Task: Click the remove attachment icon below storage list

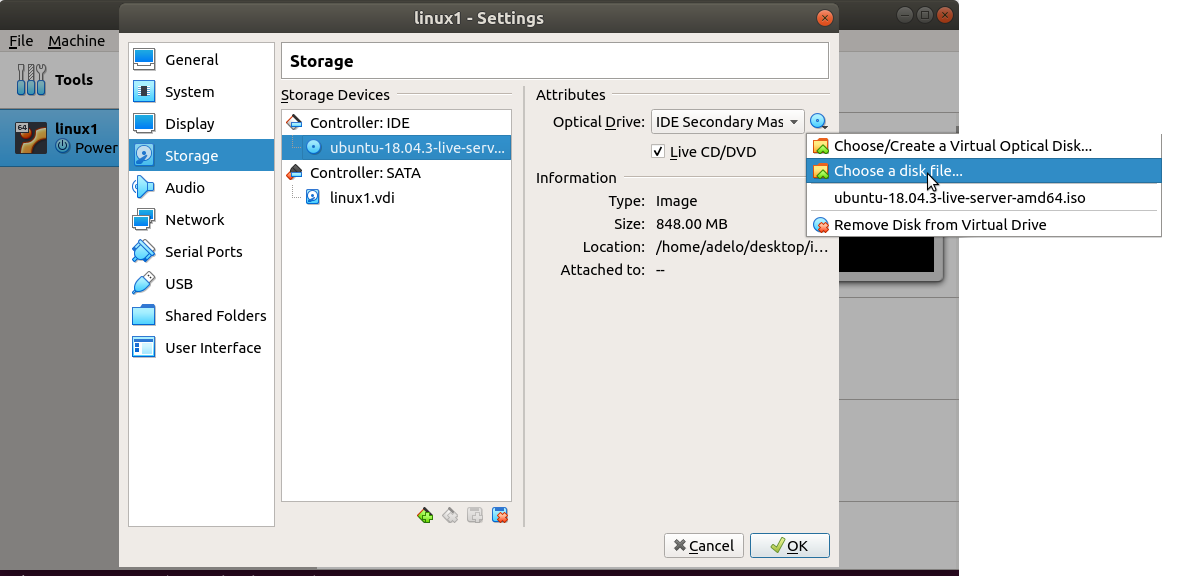Action: (x=500, y=516)
